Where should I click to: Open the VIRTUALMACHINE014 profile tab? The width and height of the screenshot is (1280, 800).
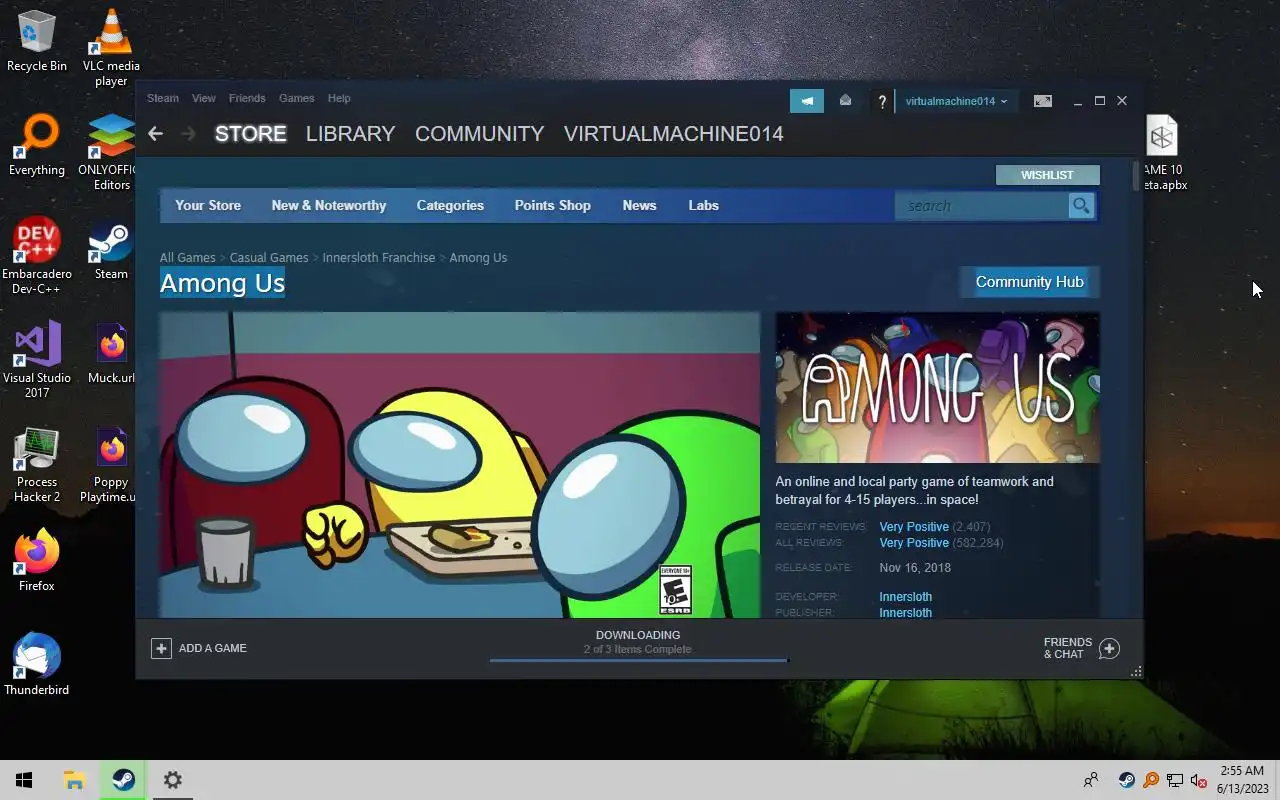(x=674, y=134)
